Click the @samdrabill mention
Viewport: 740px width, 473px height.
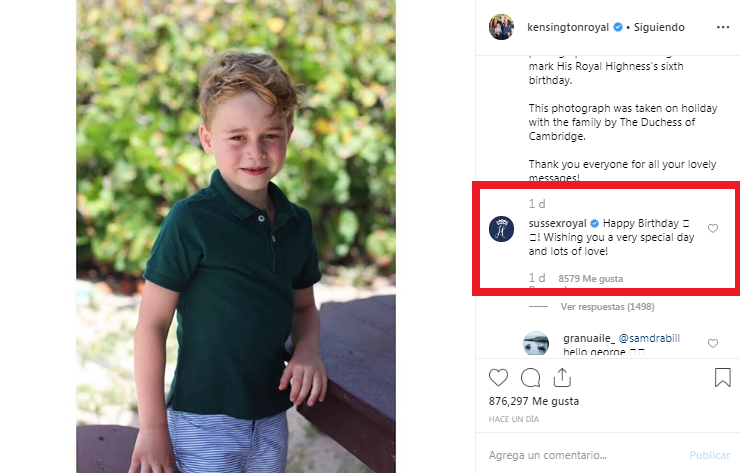tap(649, 339)
